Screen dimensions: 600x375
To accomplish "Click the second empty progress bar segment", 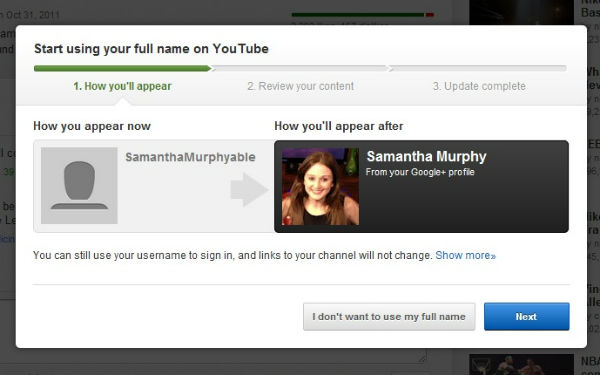I will [x=300, y=68].
